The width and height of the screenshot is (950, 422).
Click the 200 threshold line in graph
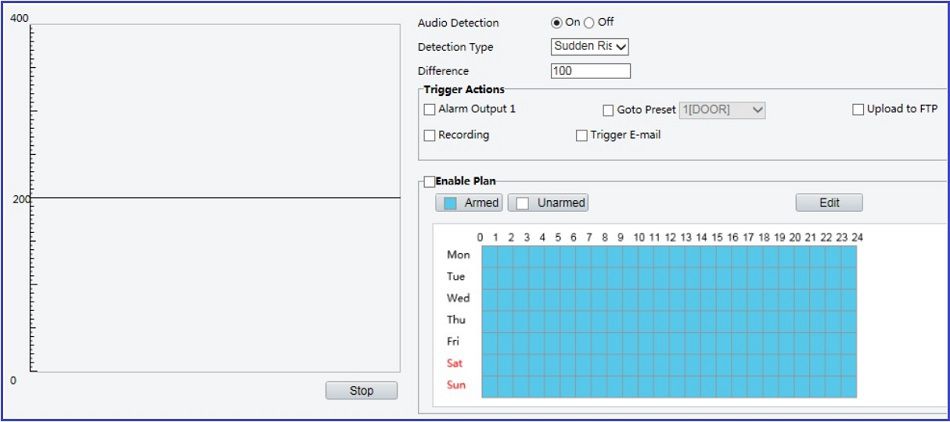(215, 198)
